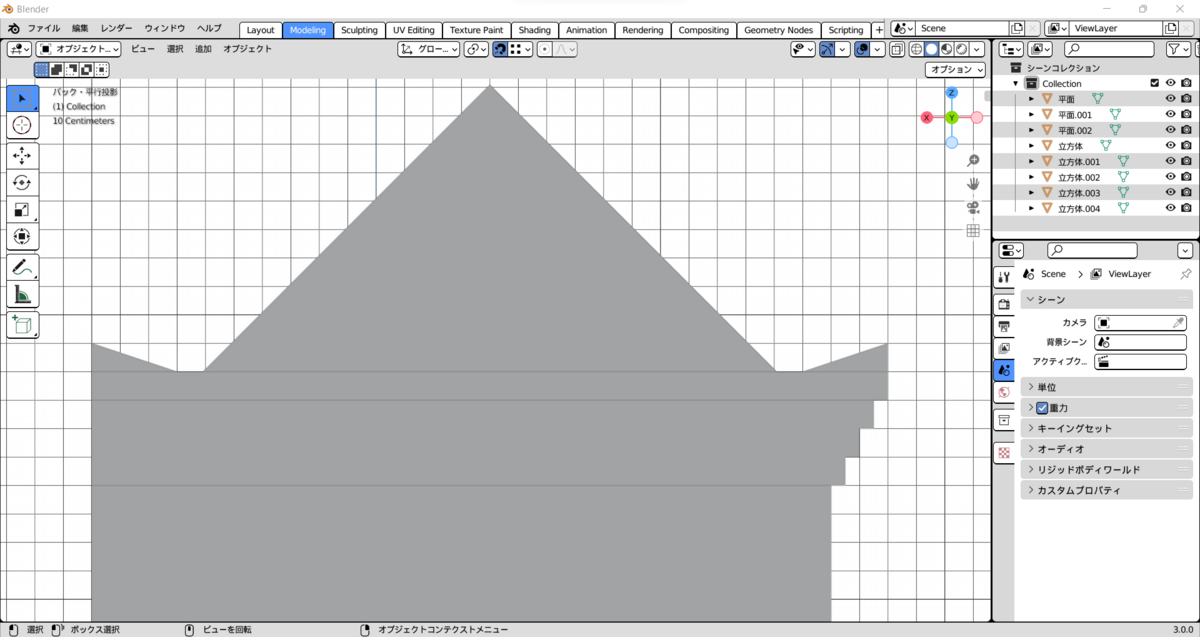This screenshot has width=1200, height=637.
Task: Pick the Scale tool
Action: click(23, 210)
